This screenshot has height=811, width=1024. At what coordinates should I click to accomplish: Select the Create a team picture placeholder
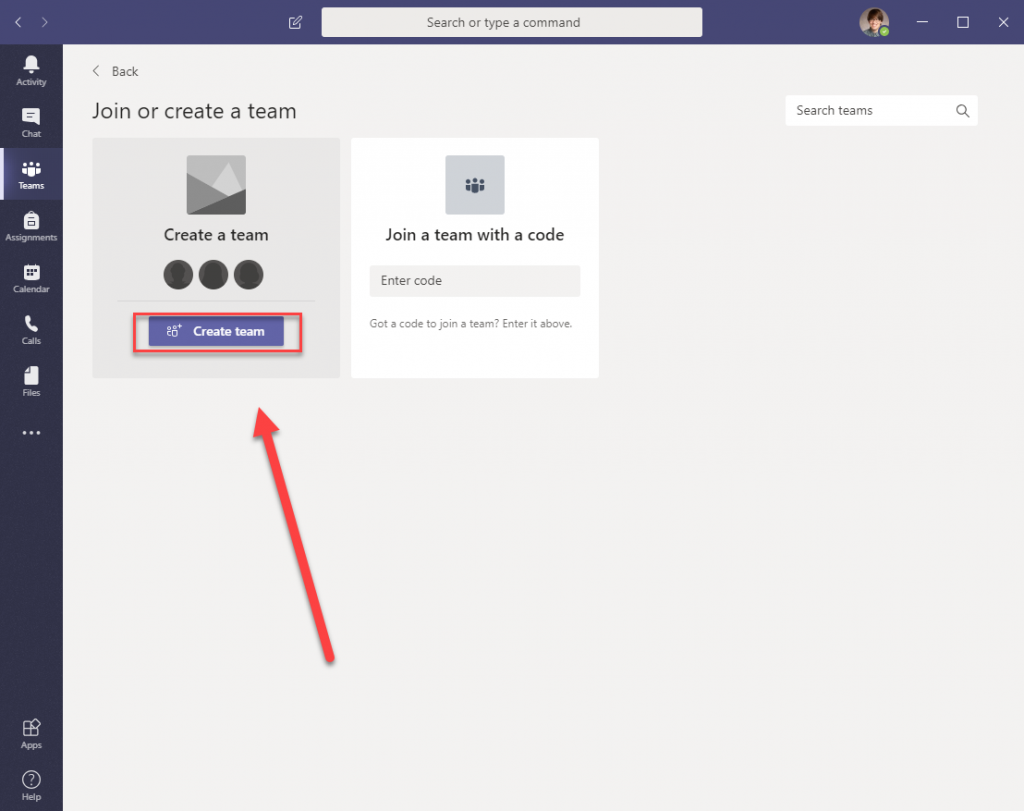tap(216, 185)
